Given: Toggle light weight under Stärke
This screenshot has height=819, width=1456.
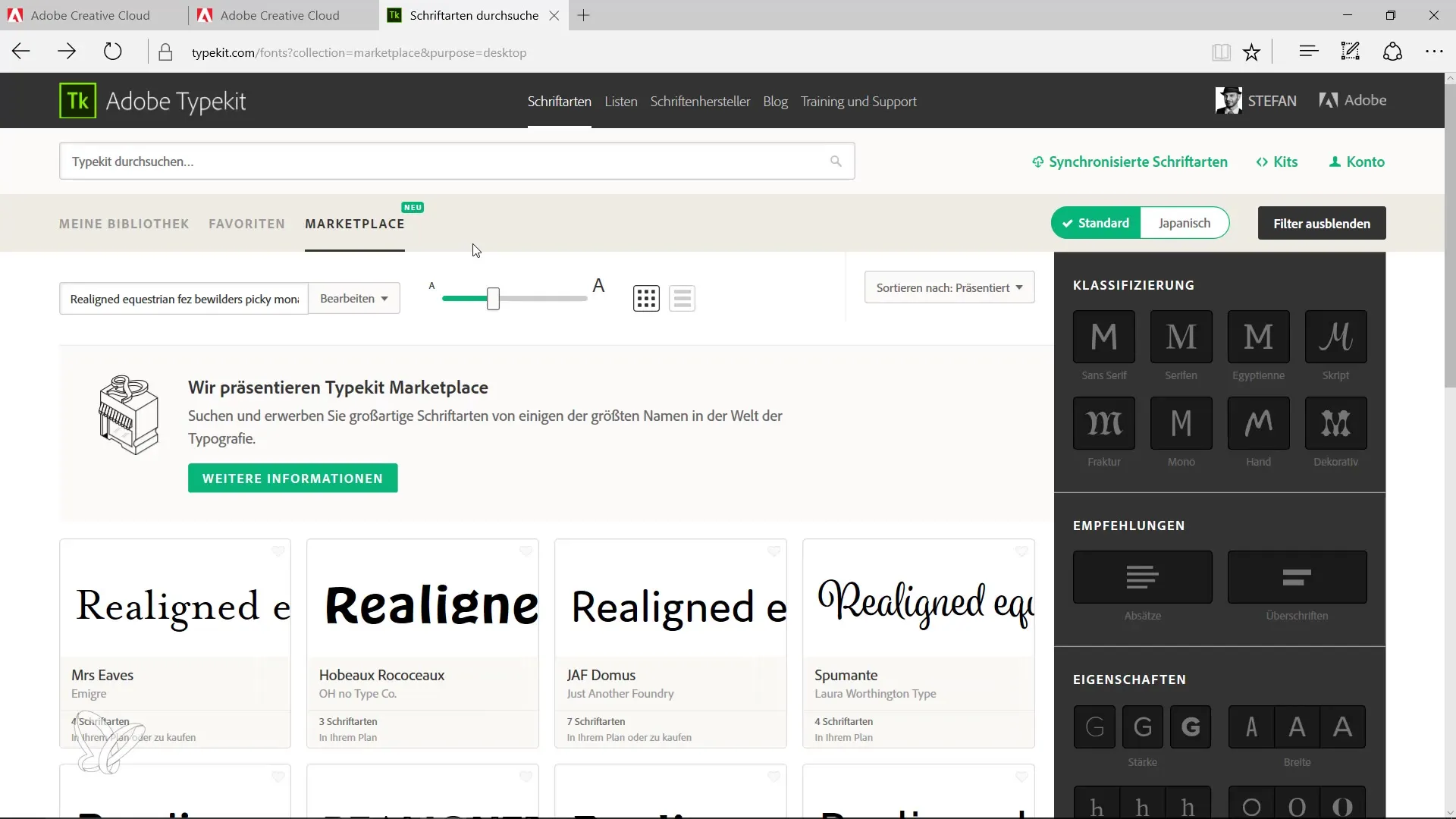Looking at the screenshot, I should pyautogui.click(x=1095, y=727).
